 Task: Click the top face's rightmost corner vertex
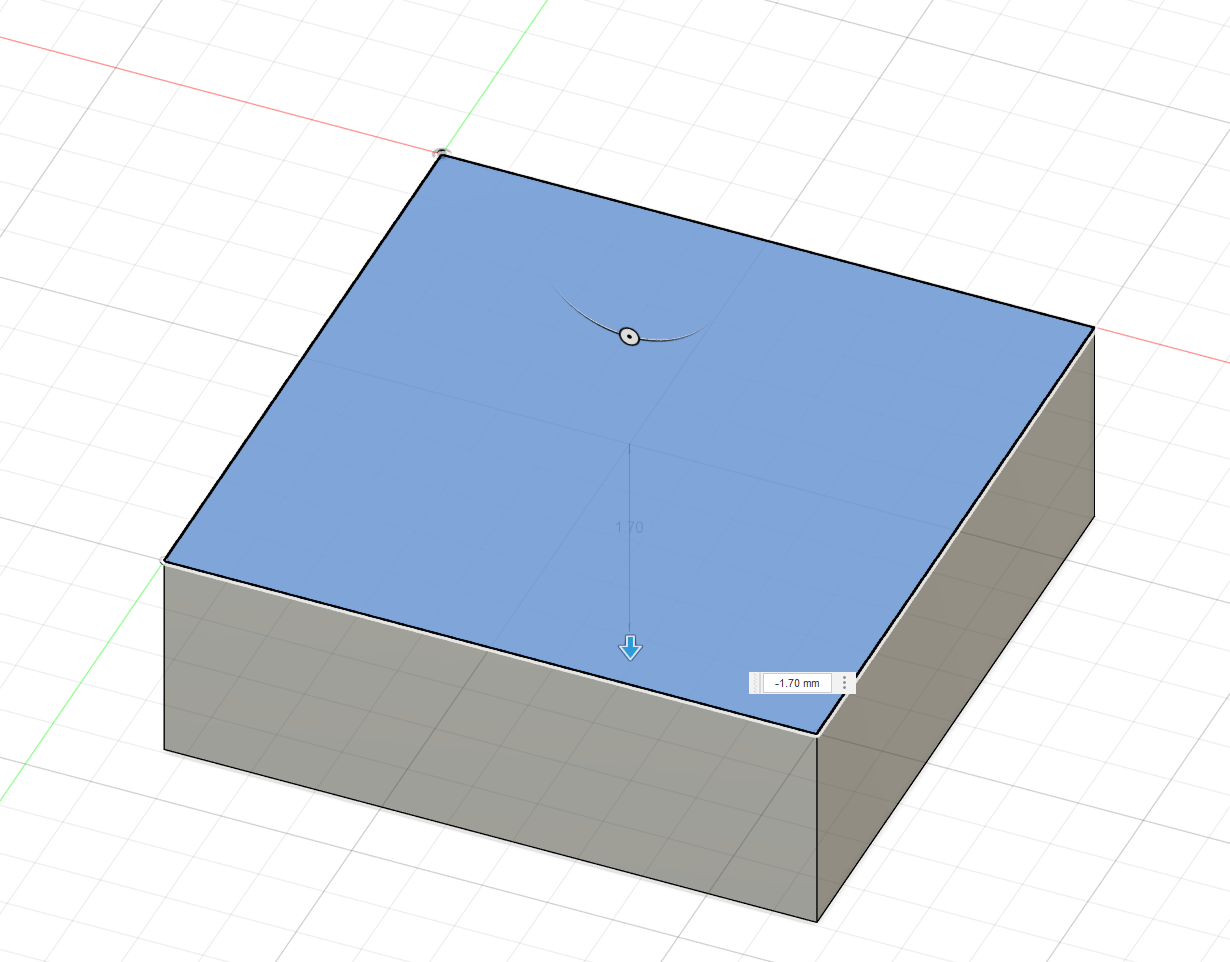(x=1094, y=327)
